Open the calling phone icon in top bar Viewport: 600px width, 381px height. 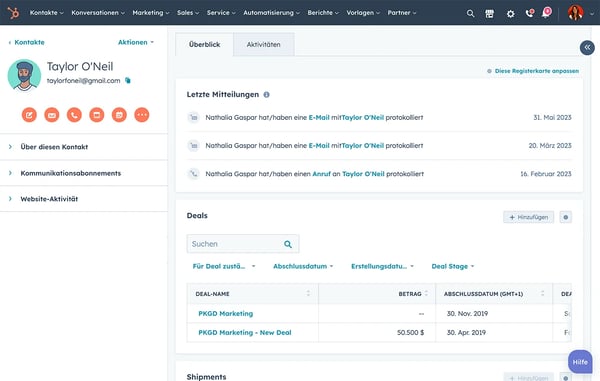click(x=530, y=13)
